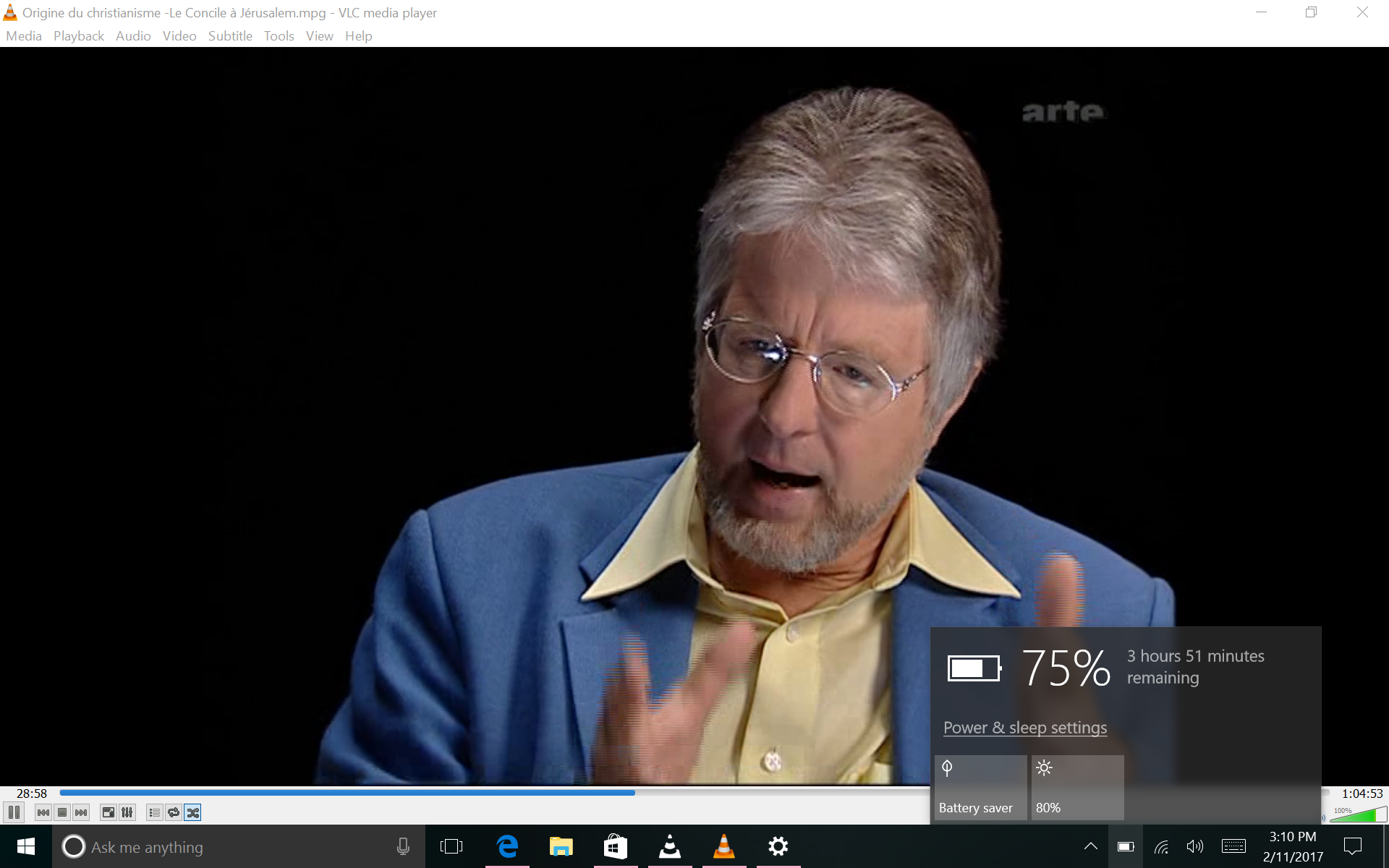Pause the video playback

click(14, 812)
